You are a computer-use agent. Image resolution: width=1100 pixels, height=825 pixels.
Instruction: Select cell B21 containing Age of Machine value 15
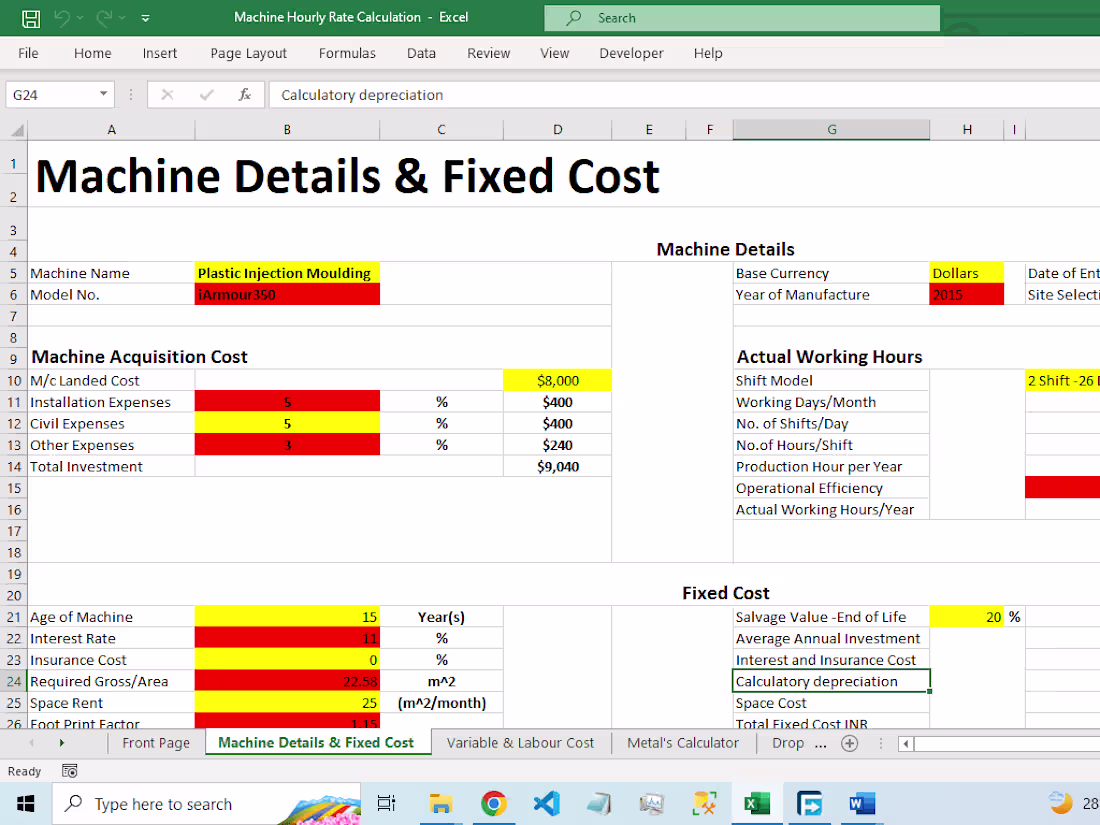287,617
